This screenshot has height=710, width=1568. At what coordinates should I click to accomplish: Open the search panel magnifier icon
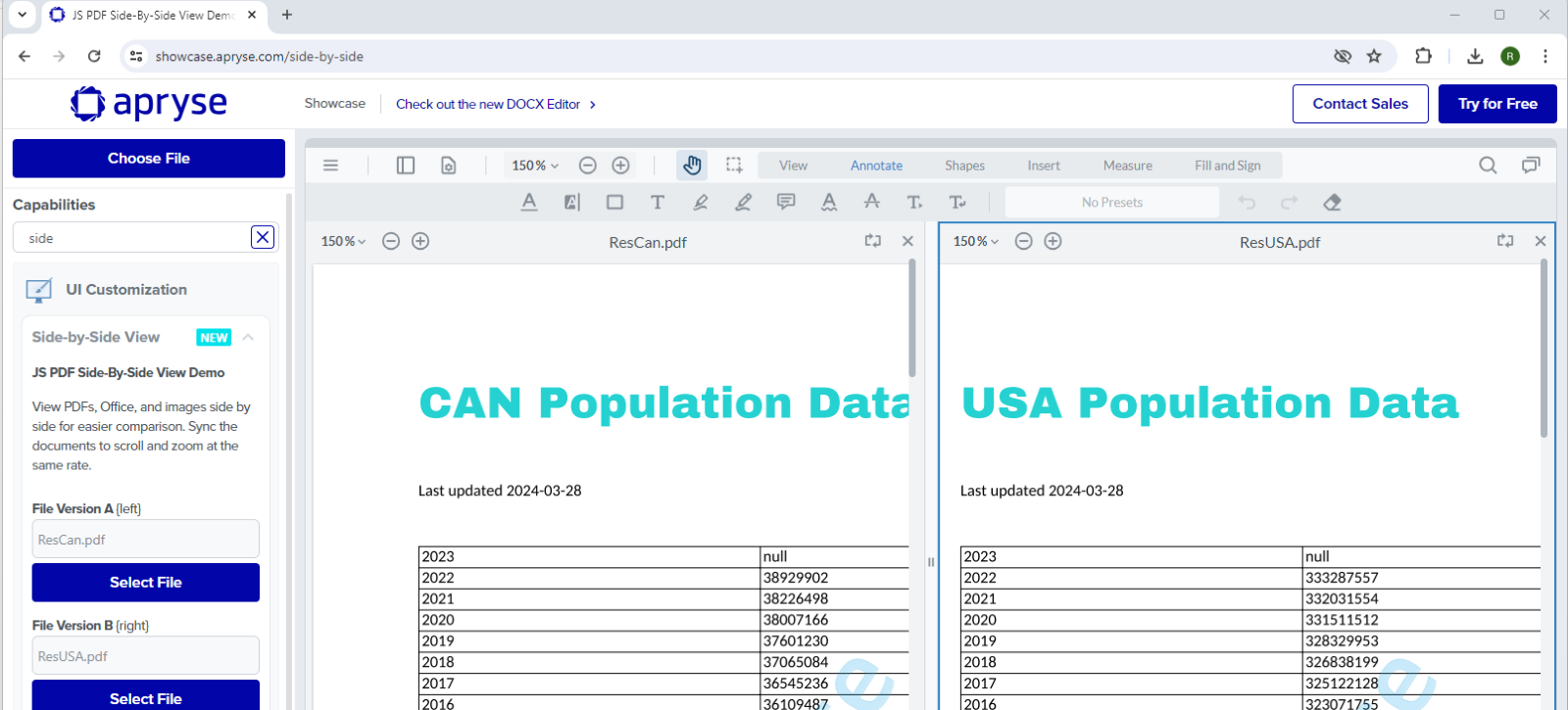(1488, 166)
